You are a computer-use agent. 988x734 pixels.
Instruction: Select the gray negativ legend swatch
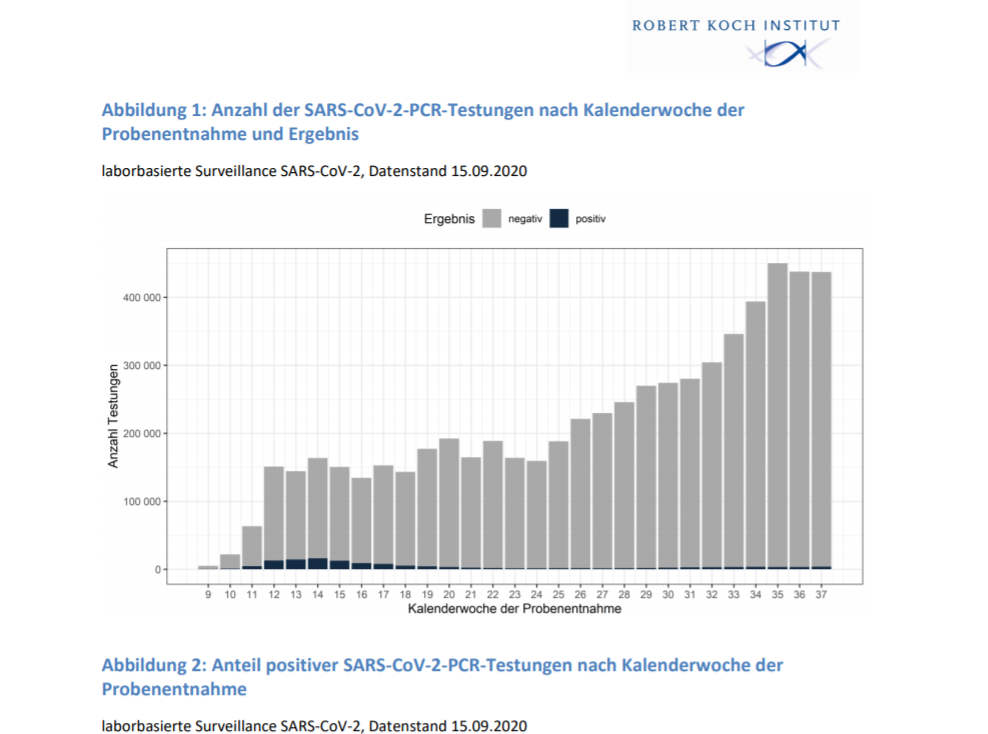[x=493, y=219]
